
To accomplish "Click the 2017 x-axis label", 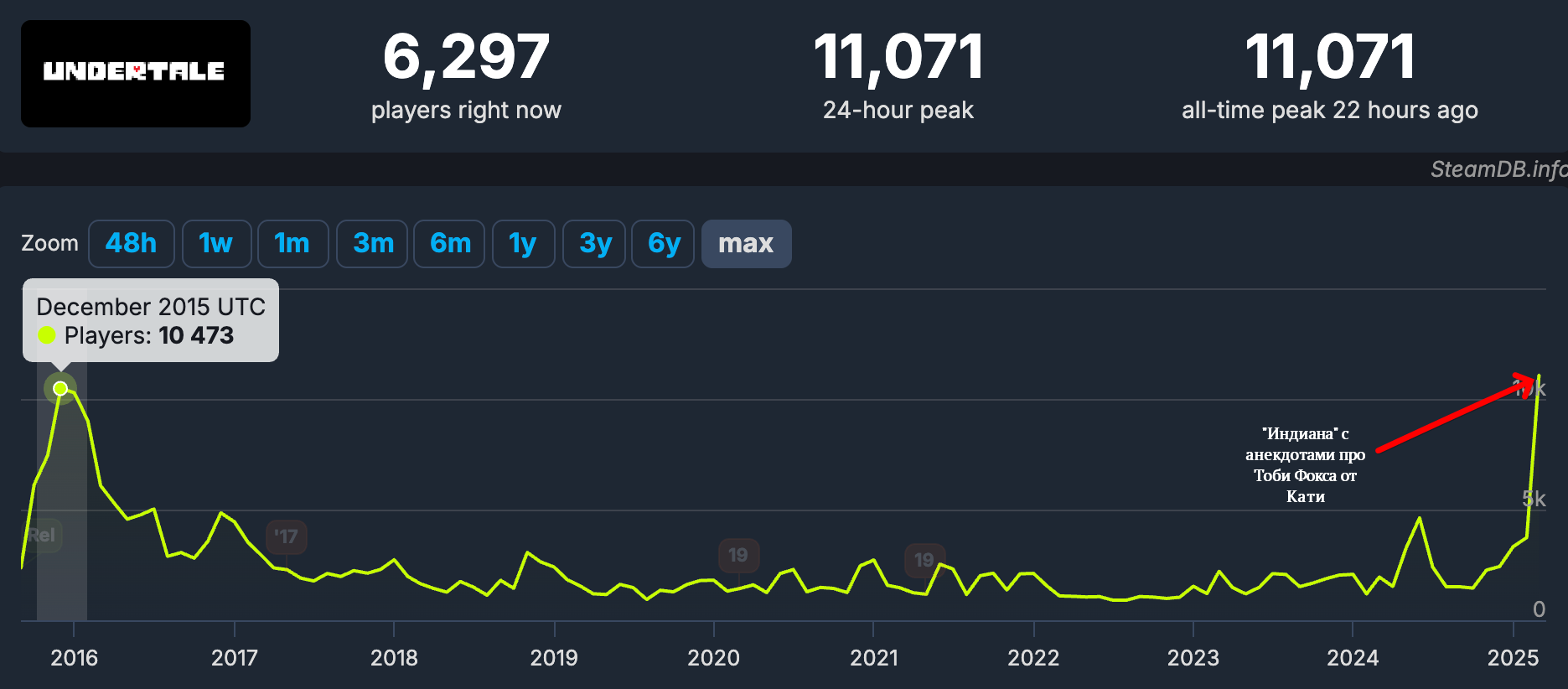I will [234, 658].
